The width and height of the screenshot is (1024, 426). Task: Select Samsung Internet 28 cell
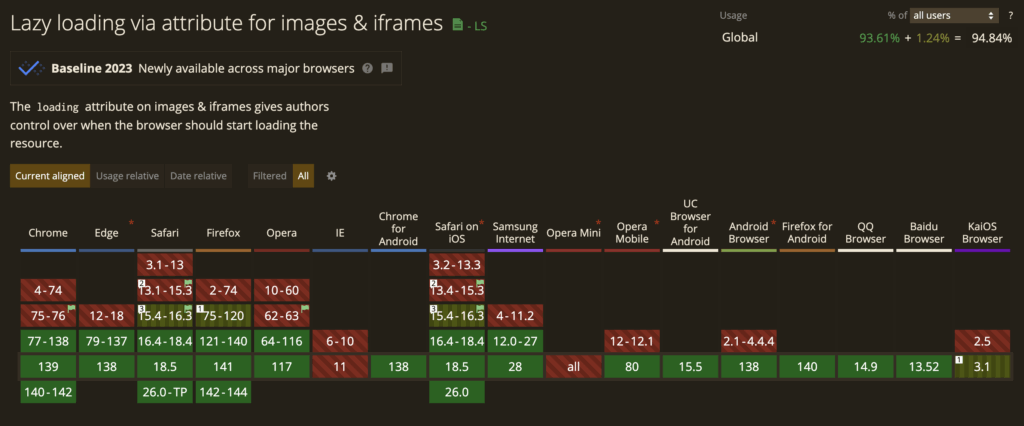pyautogui.click(x=515, y=367)
